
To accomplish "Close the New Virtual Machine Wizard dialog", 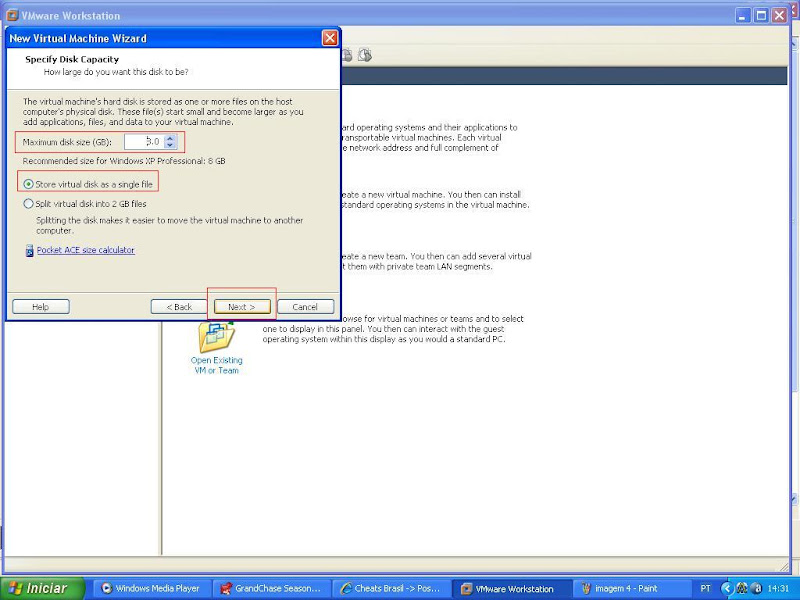I will point(330,38).
